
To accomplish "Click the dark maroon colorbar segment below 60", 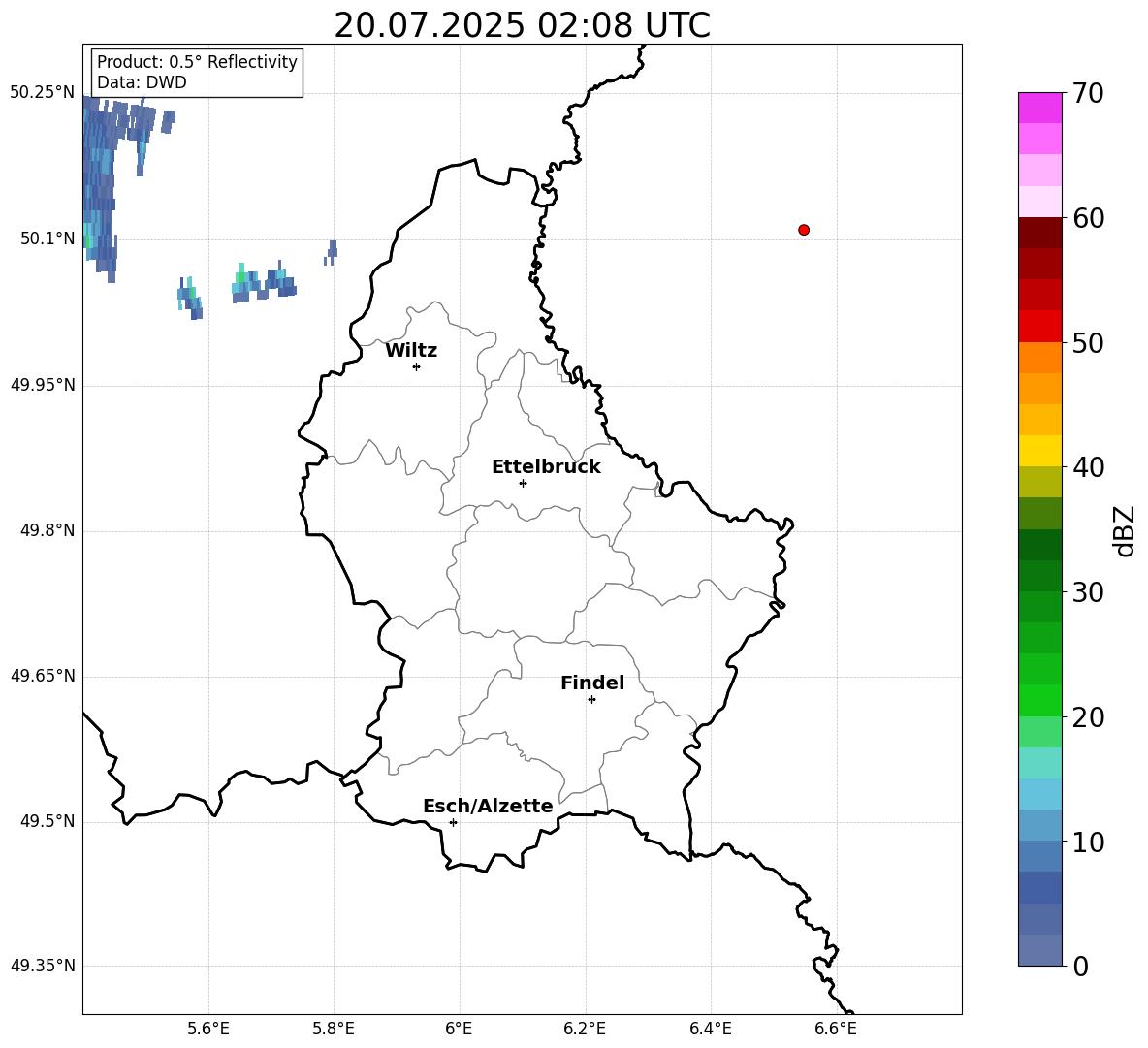I will click(x=1040, y=233).
